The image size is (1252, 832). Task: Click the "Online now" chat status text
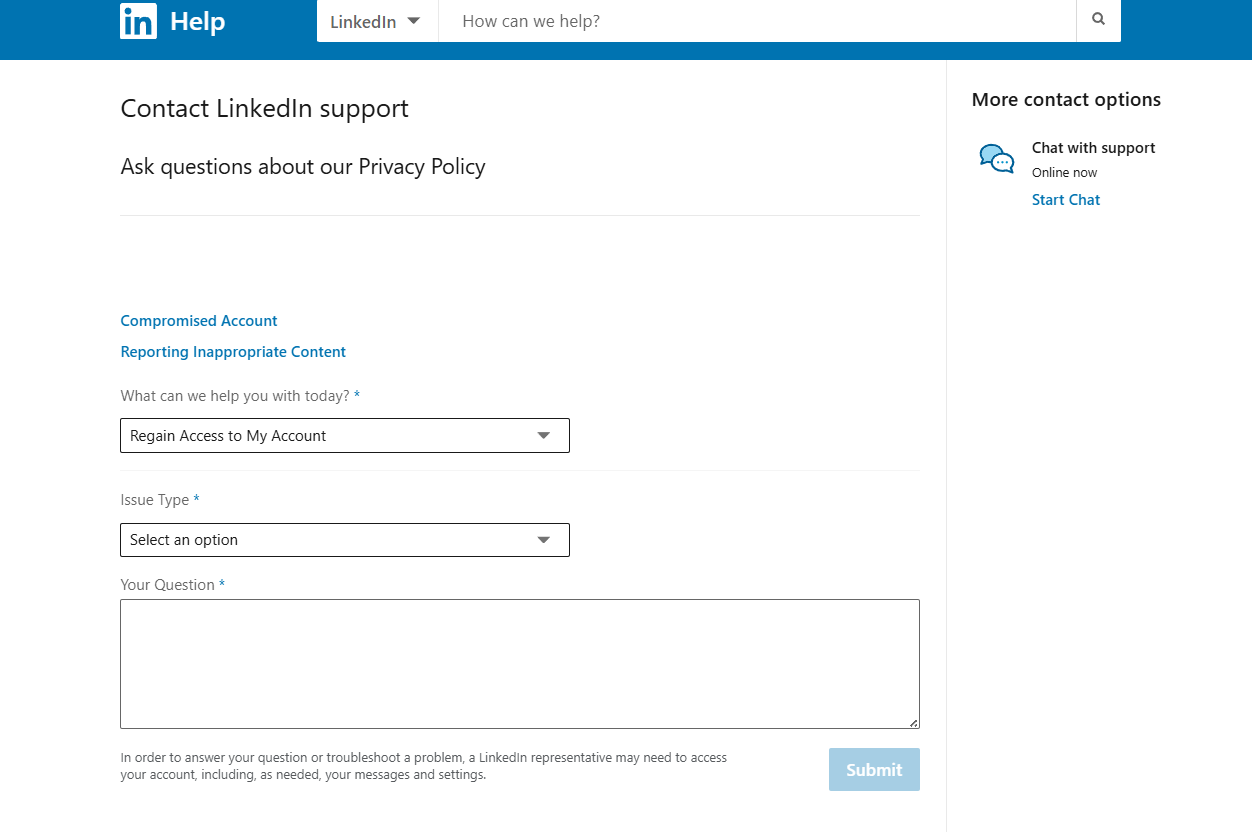pyautogui.click(x=1064, y=173)
